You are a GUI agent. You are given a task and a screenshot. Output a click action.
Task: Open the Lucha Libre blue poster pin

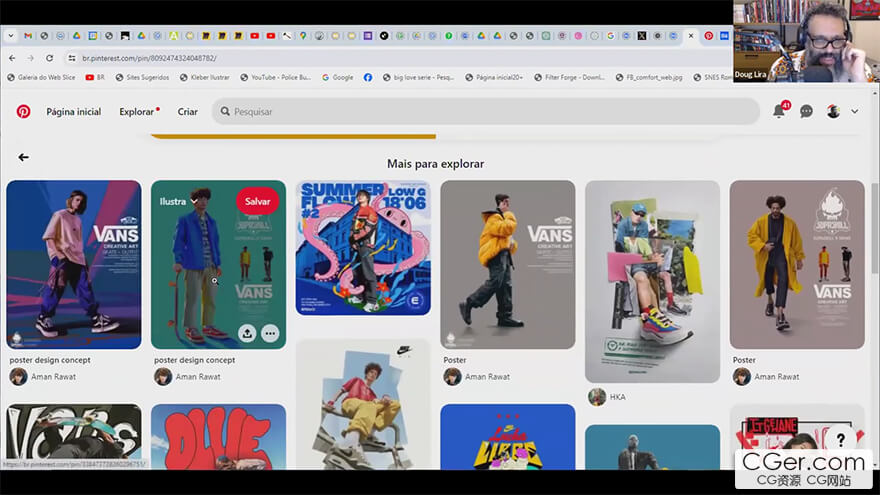pos(507,437)
